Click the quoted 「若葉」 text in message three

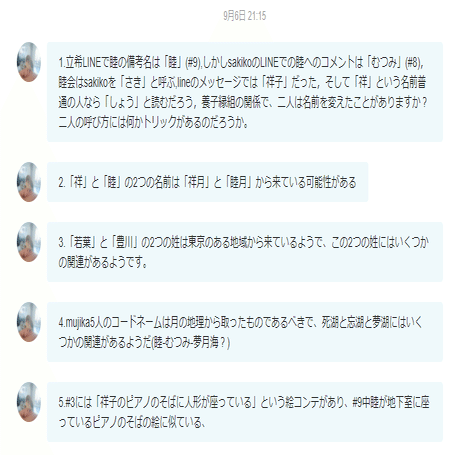click(x=82, y=242)
